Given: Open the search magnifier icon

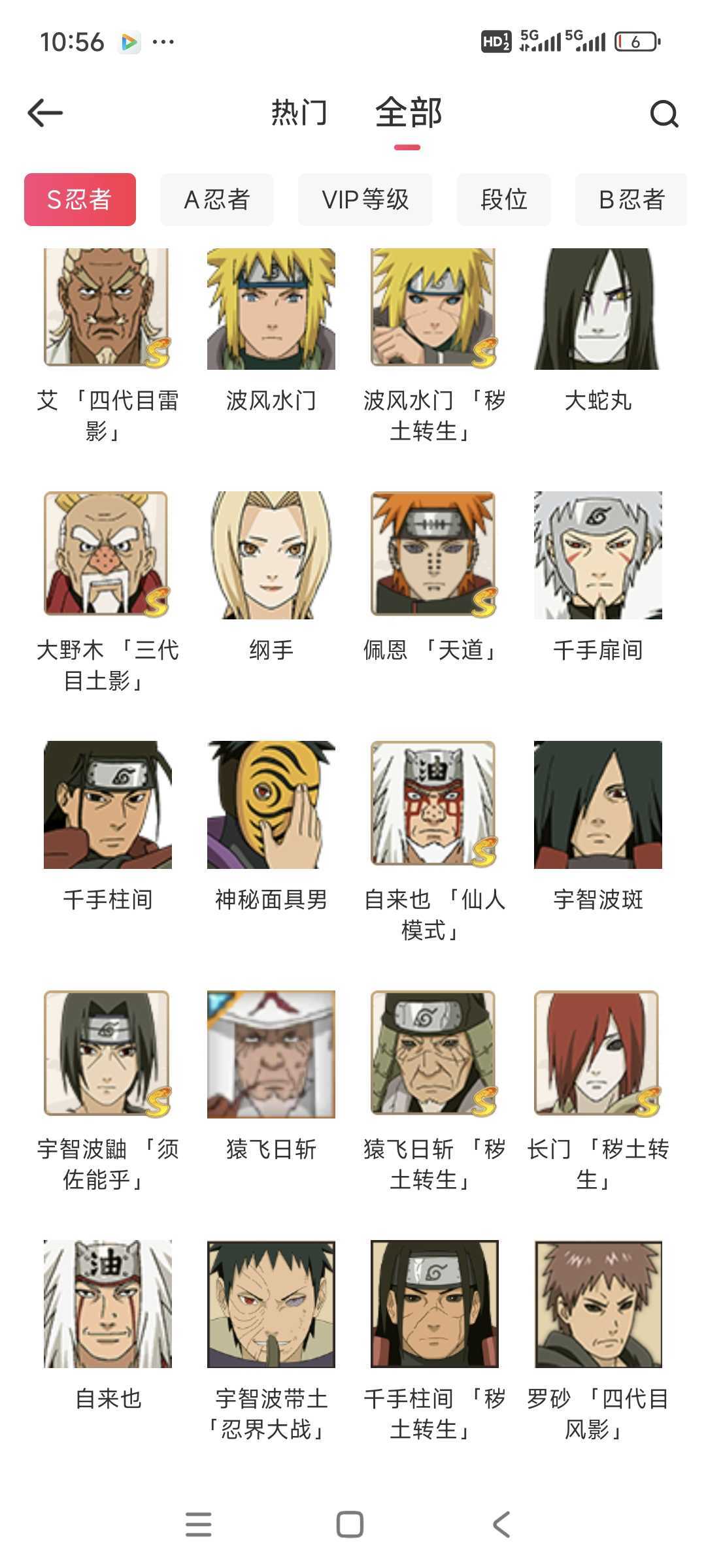Looking at the screenshot, I should coord(664,114).
